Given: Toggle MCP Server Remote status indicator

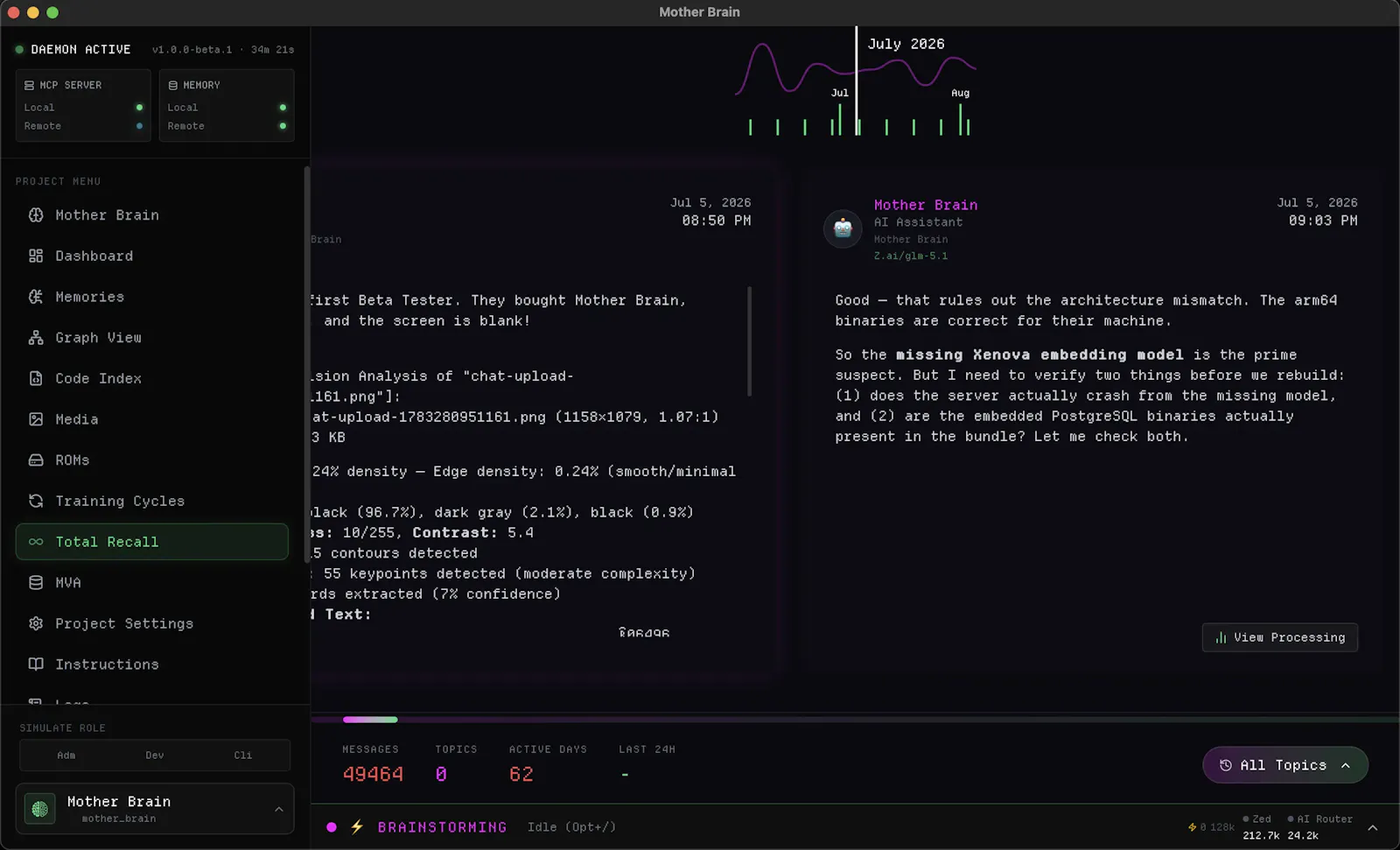Looking at the screenshot, I should point(139,126).
